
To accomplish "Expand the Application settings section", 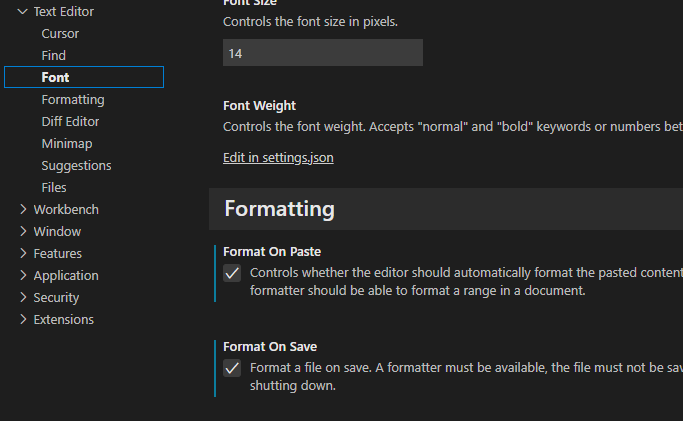I will point(23,275).
